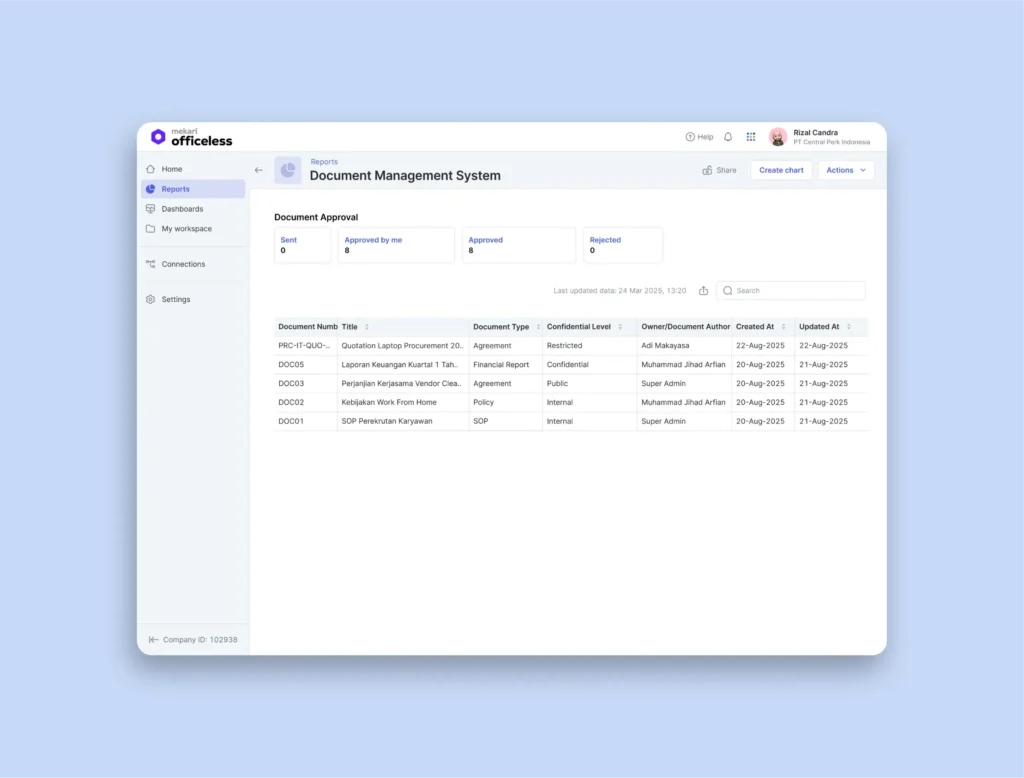
Task: Click the Share button
Action: click(719, 170)
